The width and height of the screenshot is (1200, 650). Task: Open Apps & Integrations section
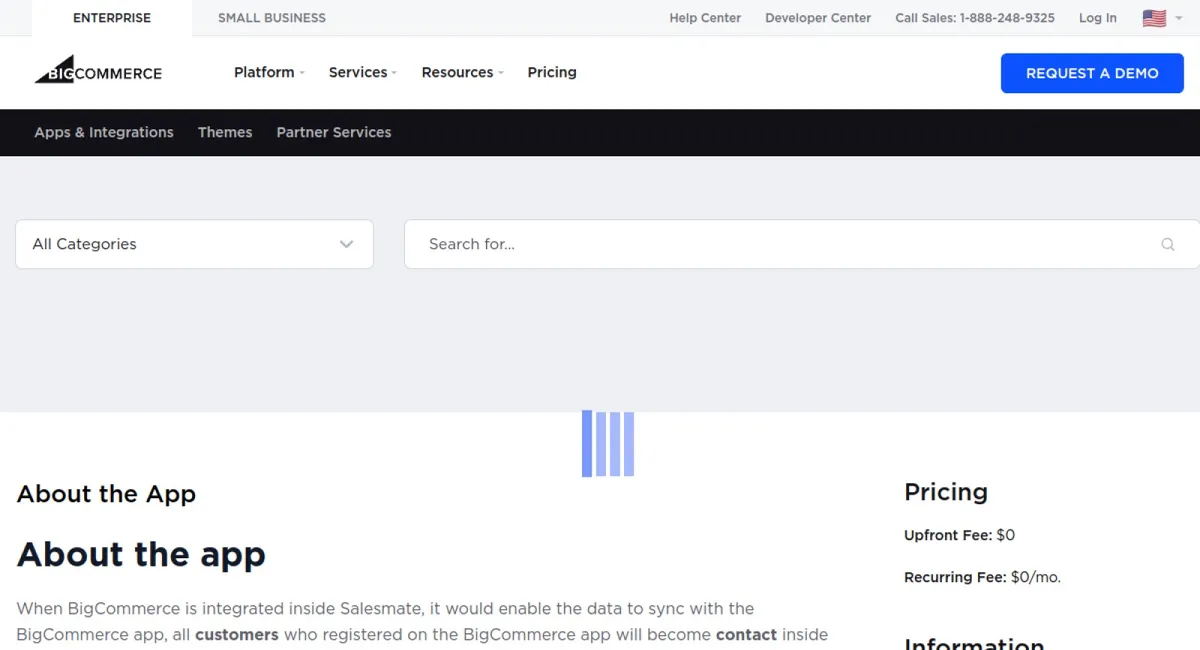click(x=104, y=132)
